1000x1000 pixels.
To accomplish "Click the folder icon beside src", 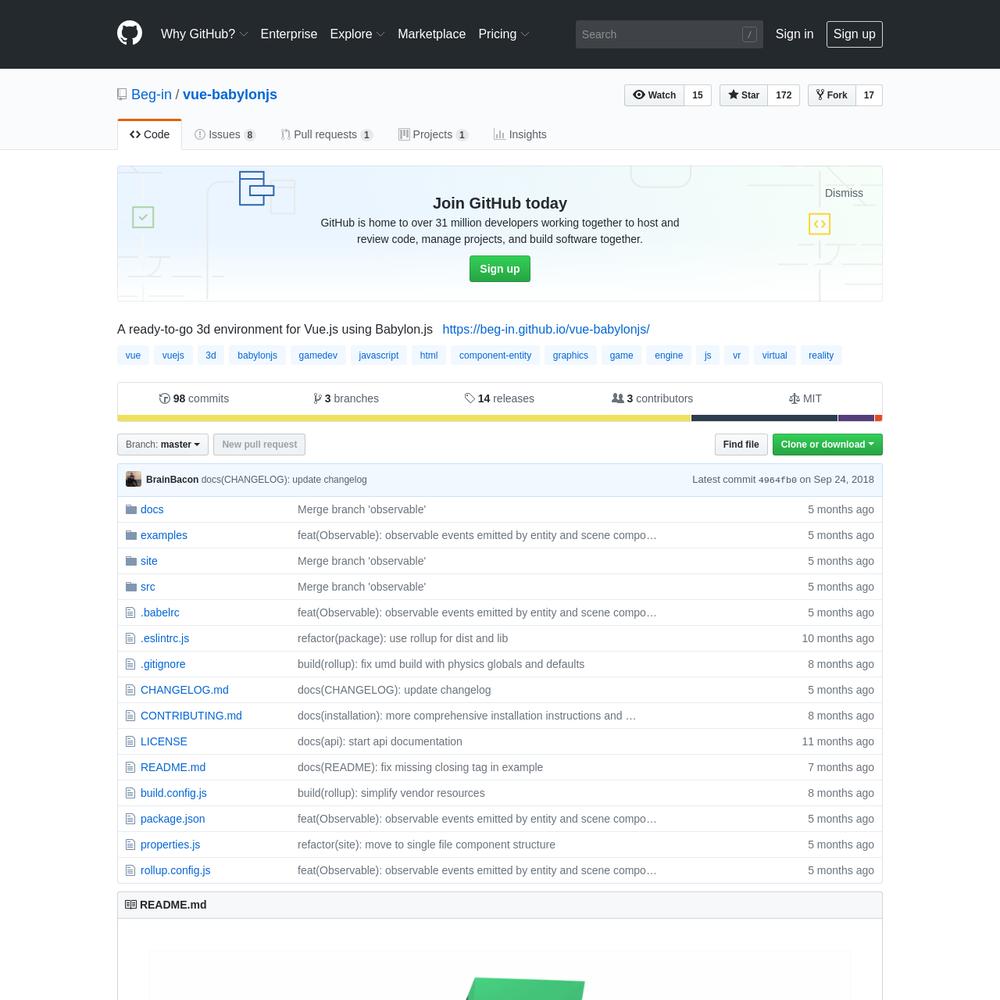I will tap(131, 587).
